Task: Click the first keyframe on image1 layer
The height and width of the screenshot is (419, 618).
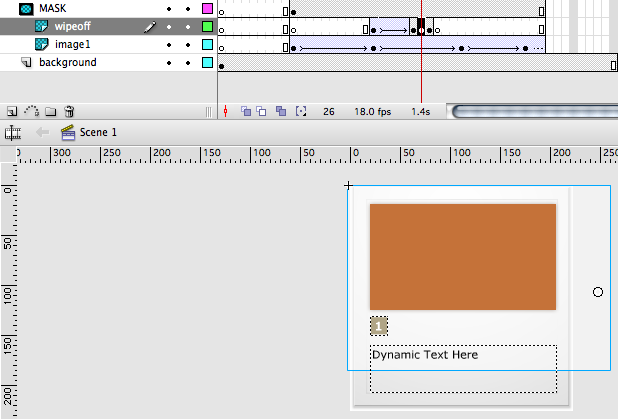Action: 293,48
